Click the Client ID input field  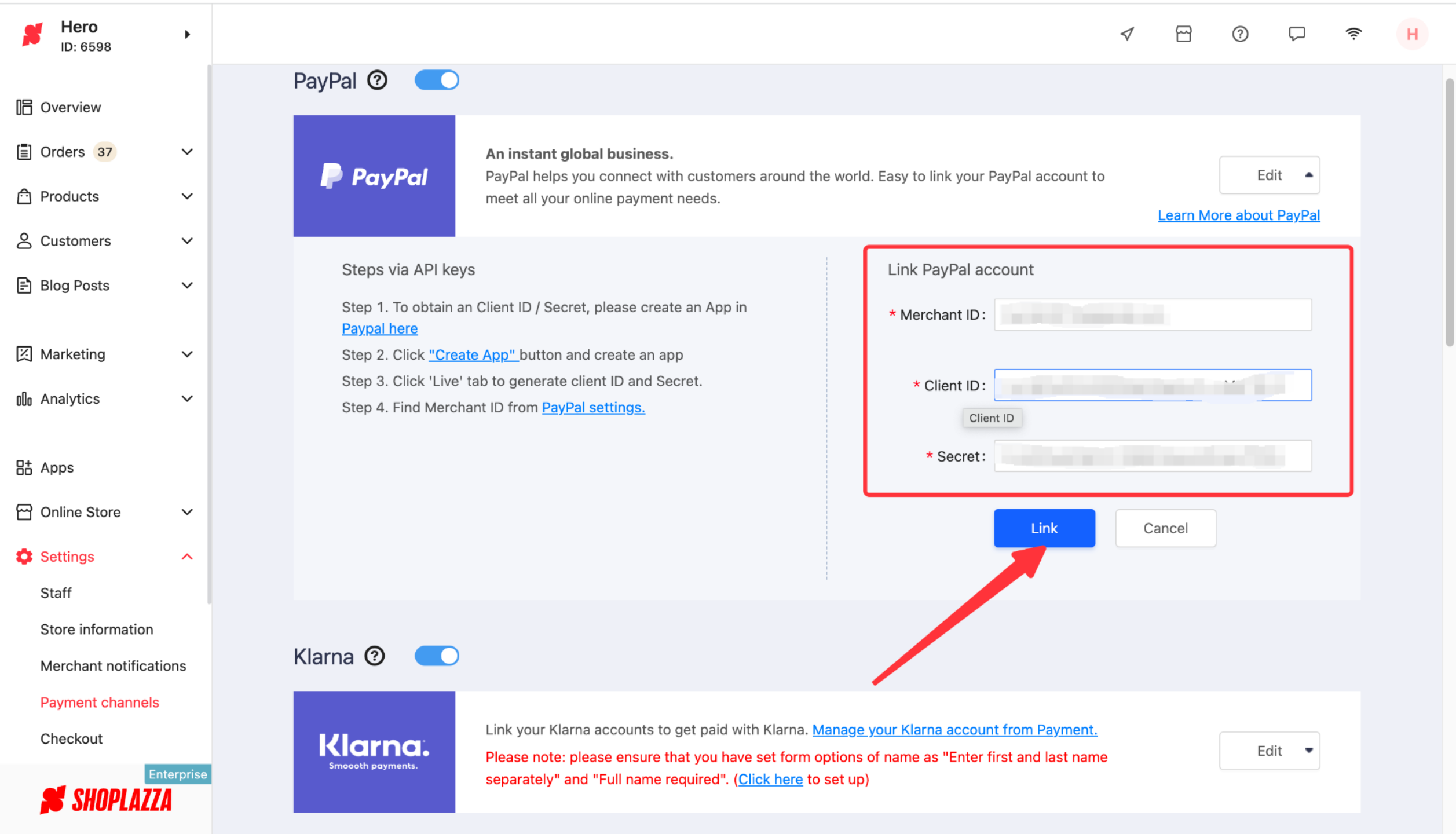[x=1153, y=385]
